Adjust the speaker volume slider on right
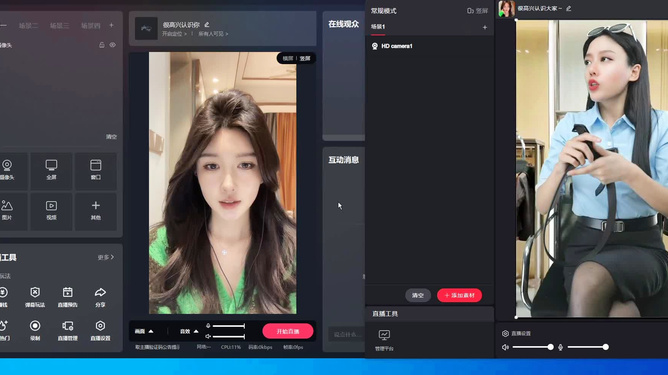This screenshot has height=375, width=668. pos(533,347)
